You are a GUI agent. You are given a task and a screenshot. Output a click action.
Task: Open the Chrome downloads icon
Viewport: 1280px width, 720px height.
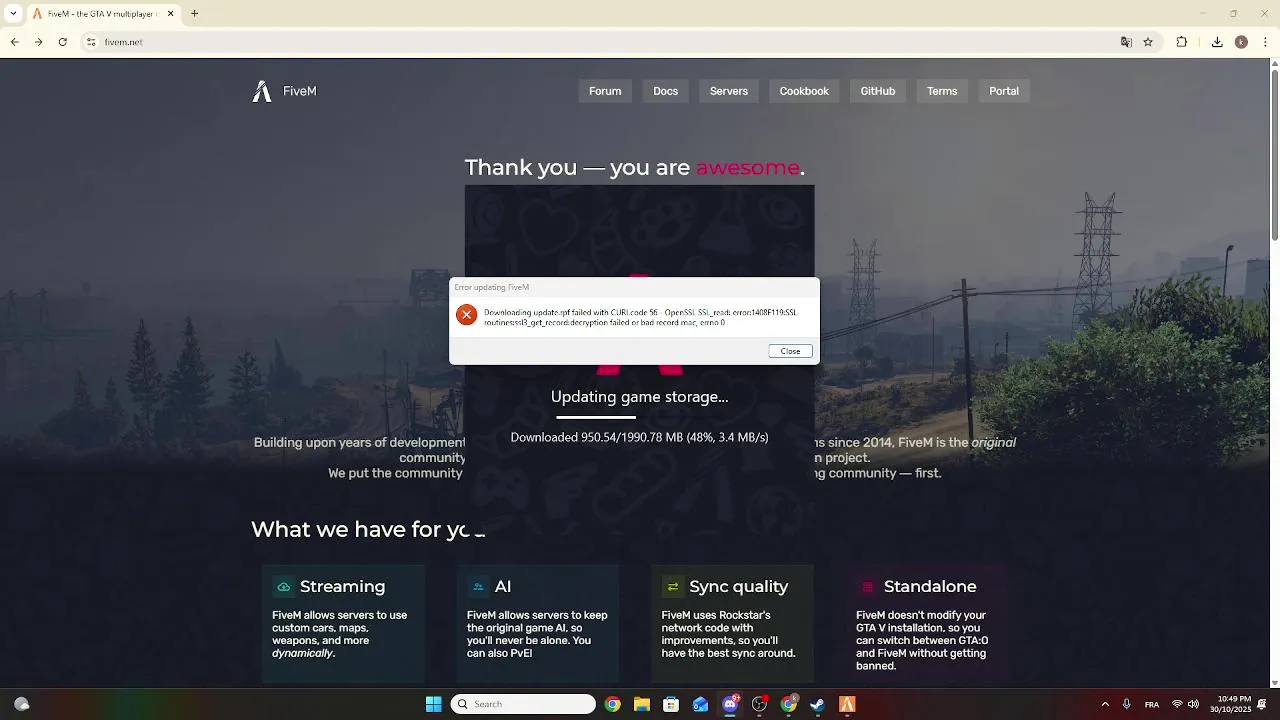[1217, 42]
